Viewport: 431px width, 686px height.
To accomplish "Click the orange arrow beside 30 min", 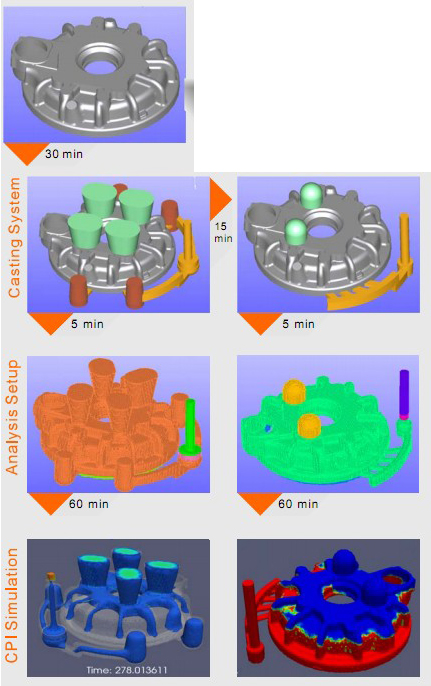I will [x=26, y=151].
